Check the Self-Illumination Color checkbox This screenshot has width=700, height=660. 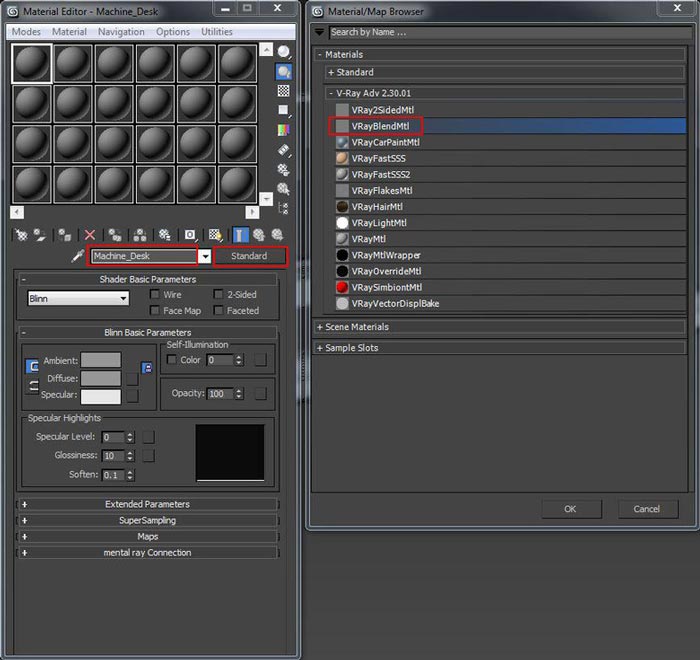171,359
